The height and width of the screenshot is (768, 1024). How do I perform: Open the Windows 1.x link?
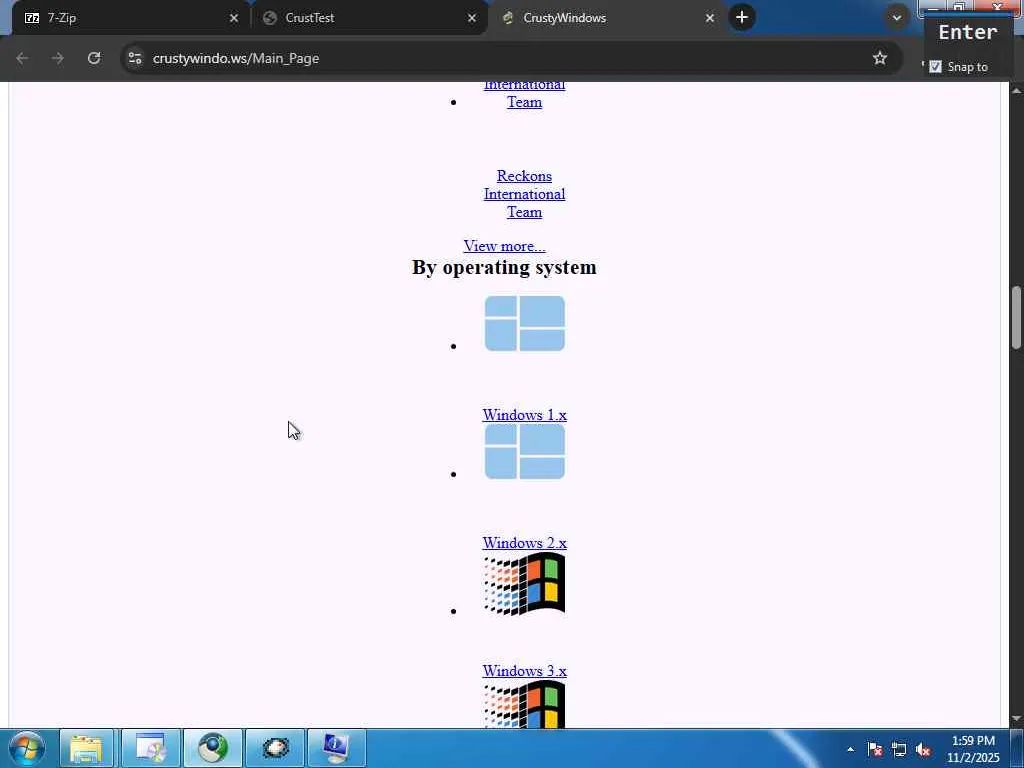(524, 415)
